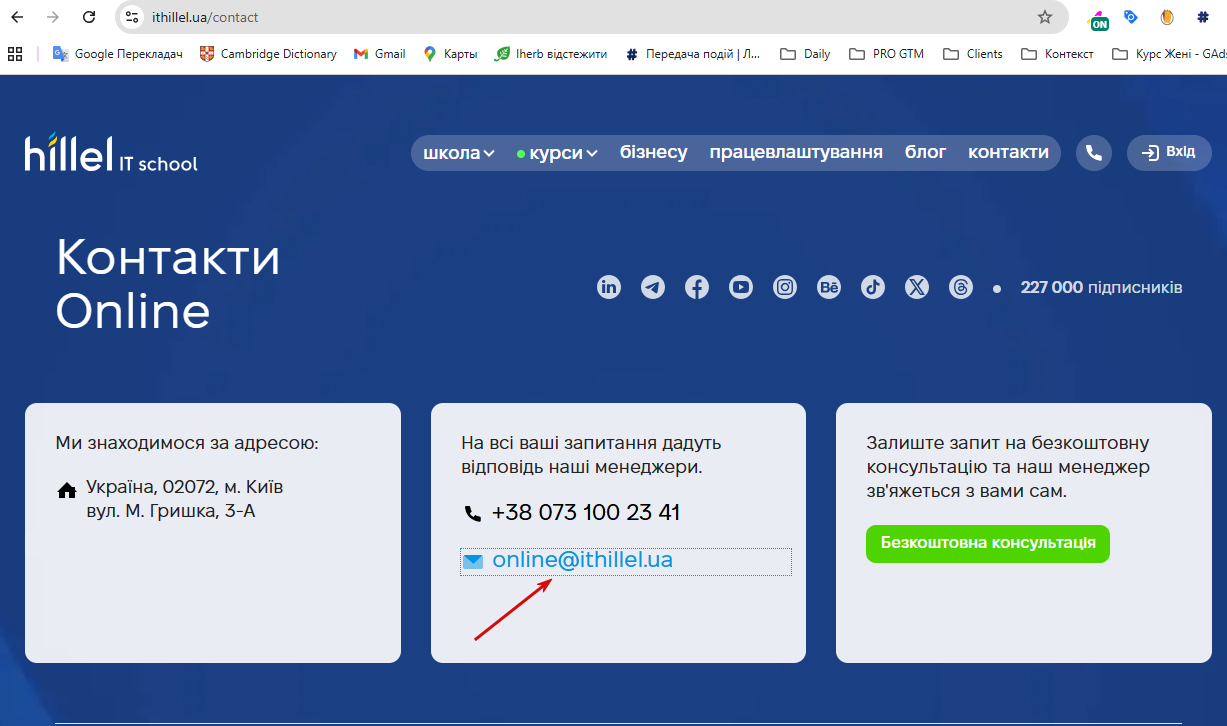
Task: Open the 'Передача подій' bookmark
Action: click(x=692, y=54)
